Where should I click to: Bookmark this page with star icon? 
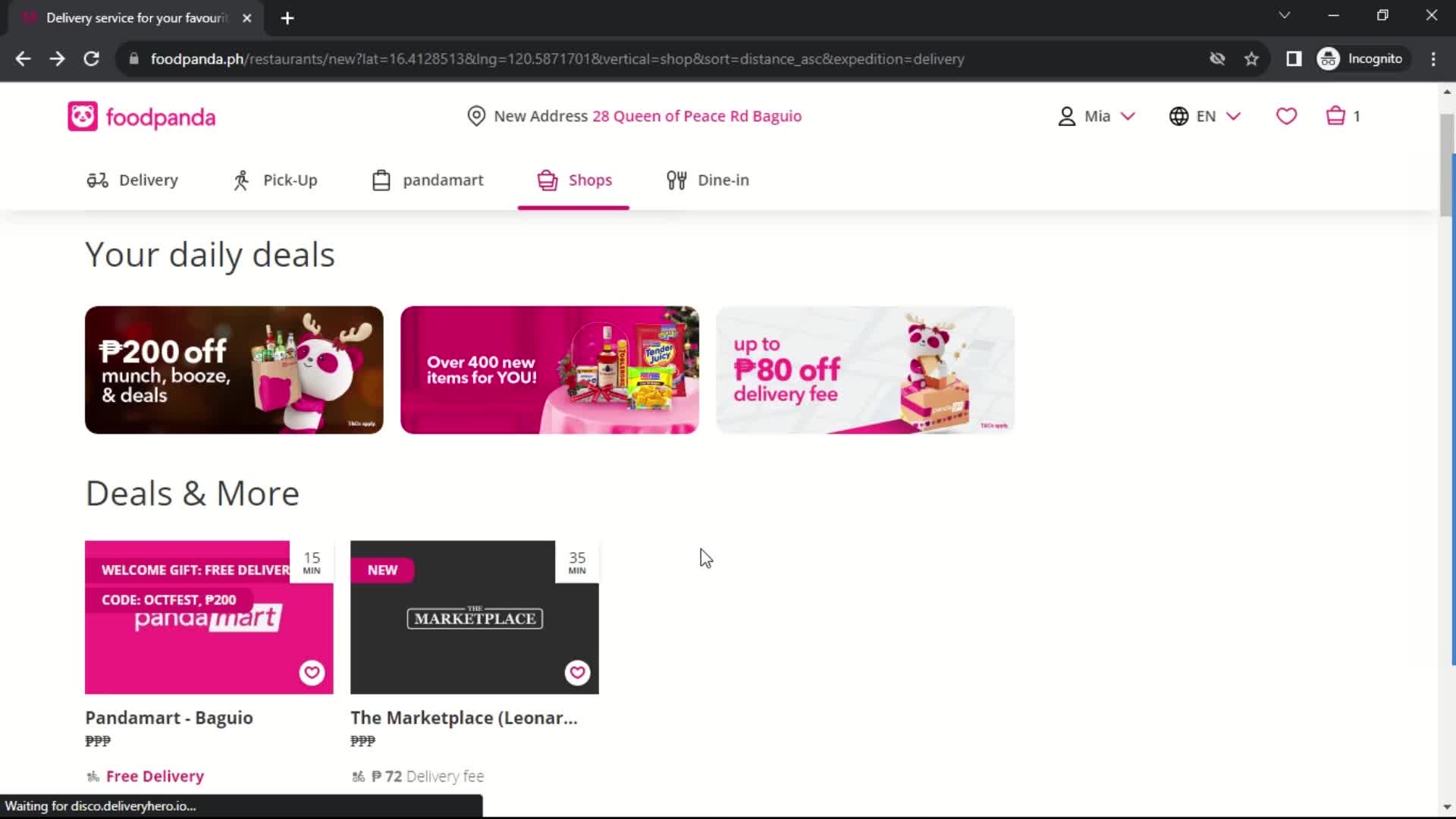1251,58
